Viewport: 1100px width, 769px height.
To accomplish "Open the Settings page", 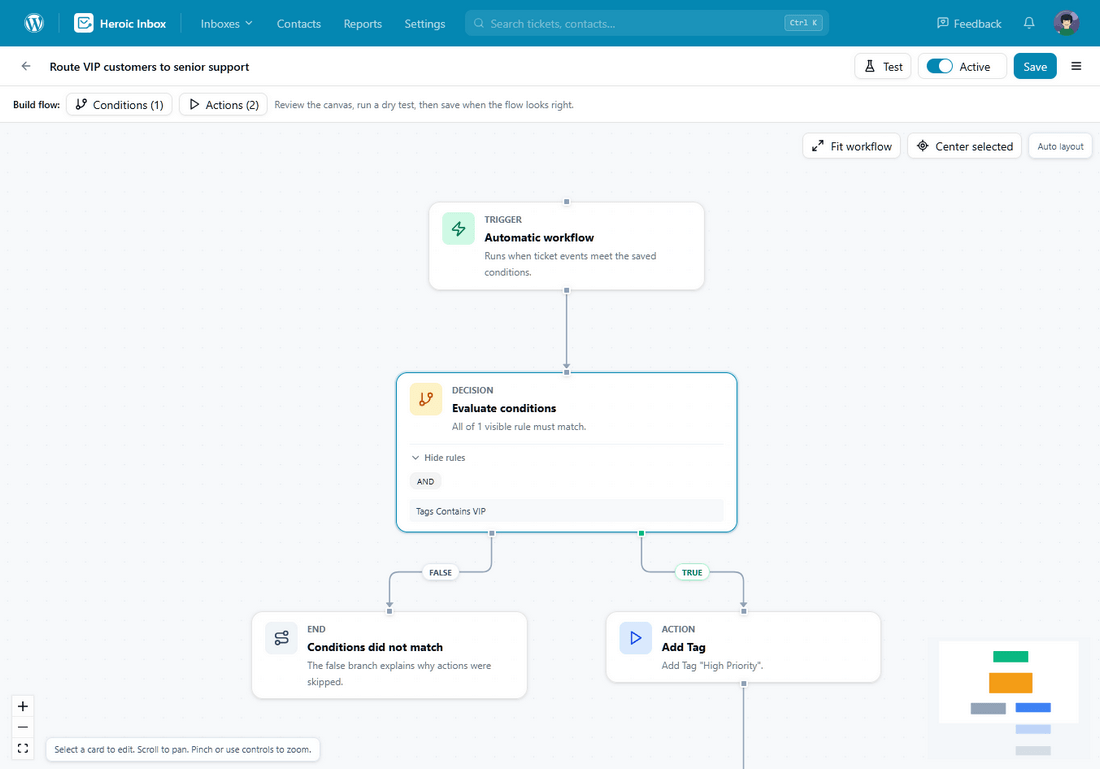I will [424, 23].
